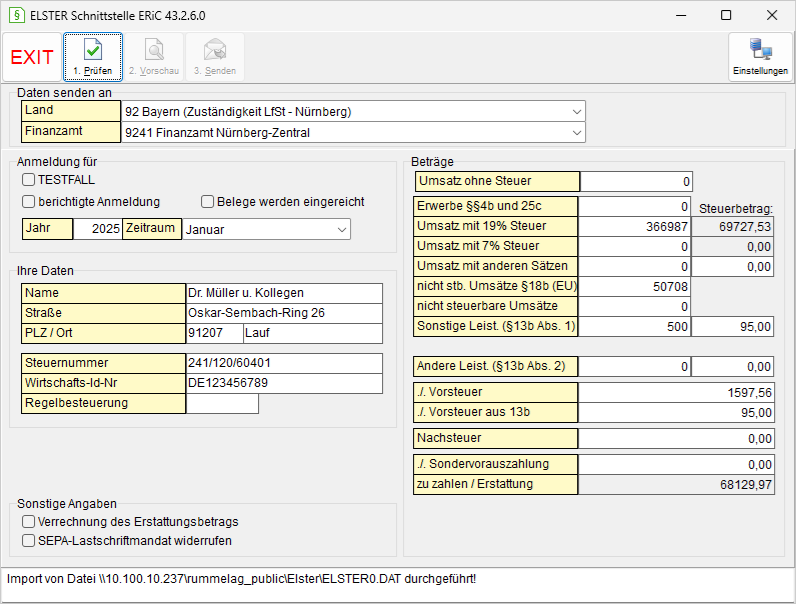Open the 2. Vorschau preview
This screenshot has width=796, height=605.
[x=154, y=57]
